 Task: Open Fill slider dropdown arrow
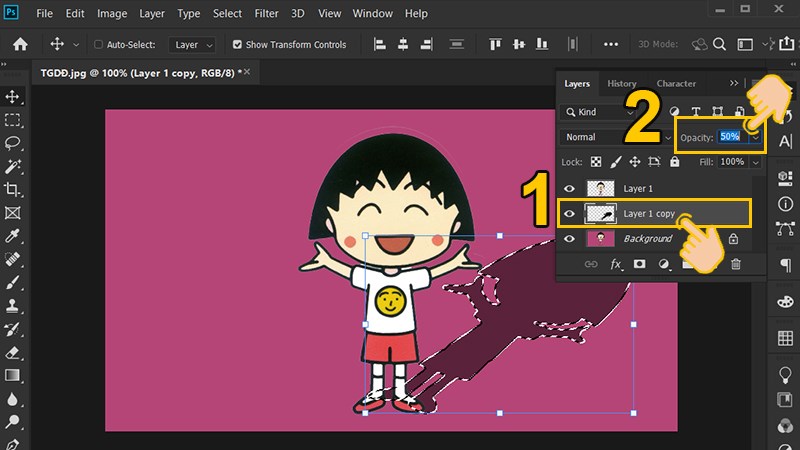pos(756,162)
